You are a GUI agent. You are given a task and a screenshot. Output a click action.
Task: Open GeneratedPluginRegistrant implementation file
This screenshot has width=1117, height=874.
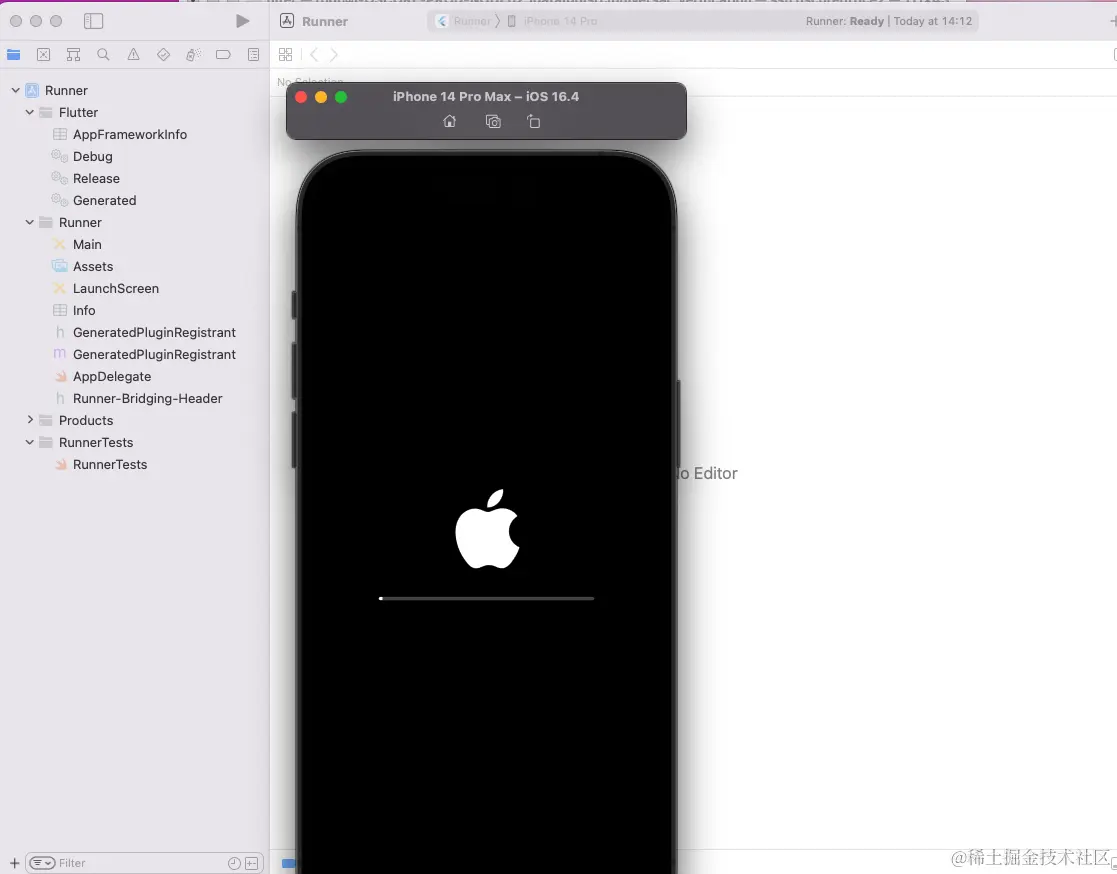(x=154, y=355)
